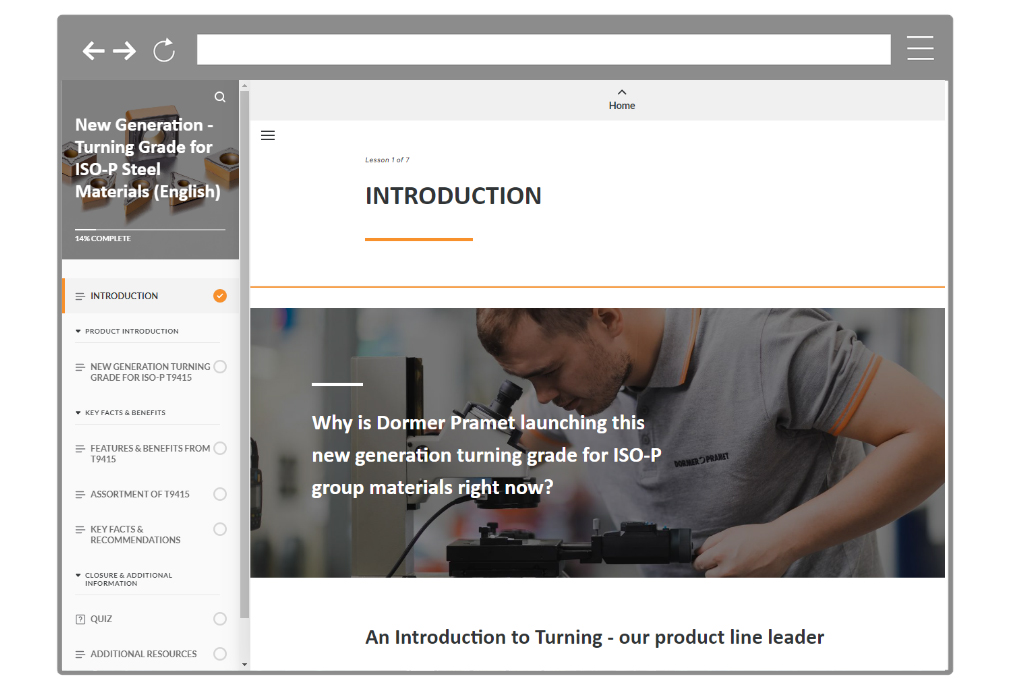Open Features & Benefits from T9415 lesson
Image resolution: width=1035 pixels, height=690 pixels.
[x=150, y=454]
